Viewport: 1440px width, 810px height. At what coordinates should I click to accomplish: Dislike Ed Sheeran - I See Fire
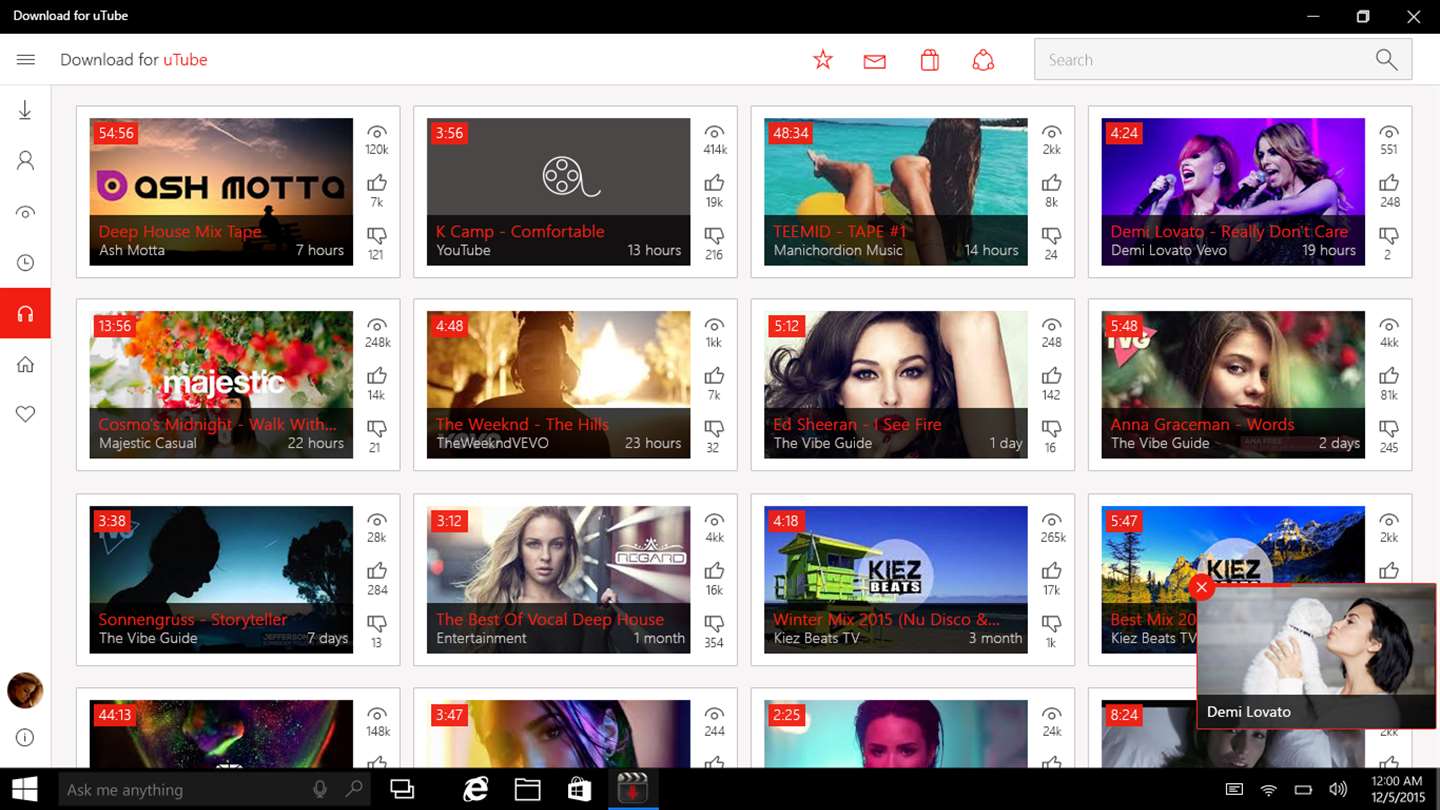point(1051,429)
